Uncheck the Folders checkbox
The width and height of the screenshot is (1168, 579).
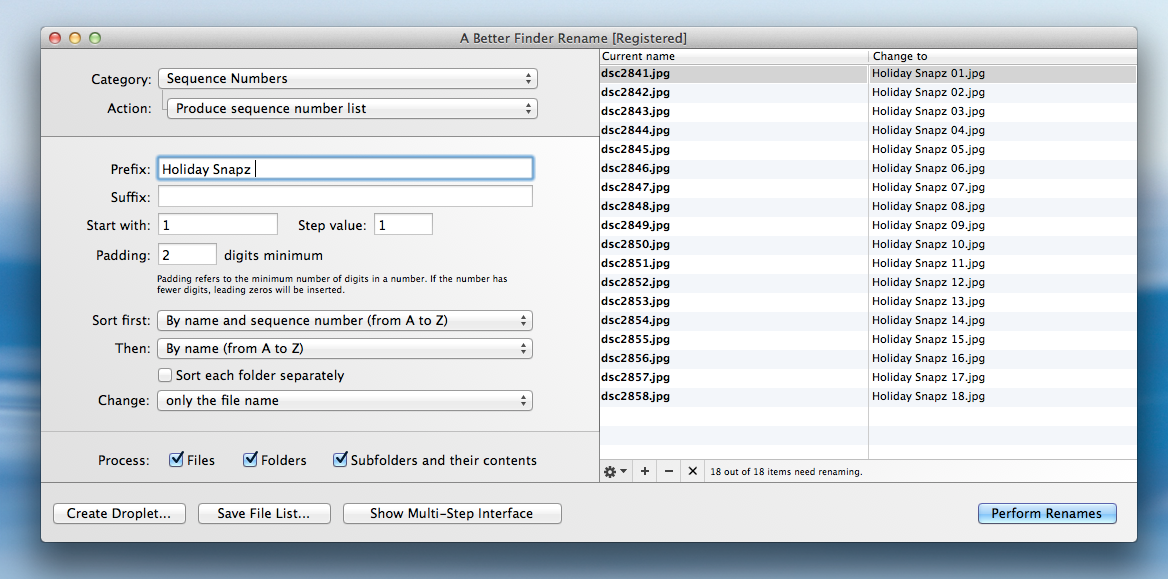250,460
